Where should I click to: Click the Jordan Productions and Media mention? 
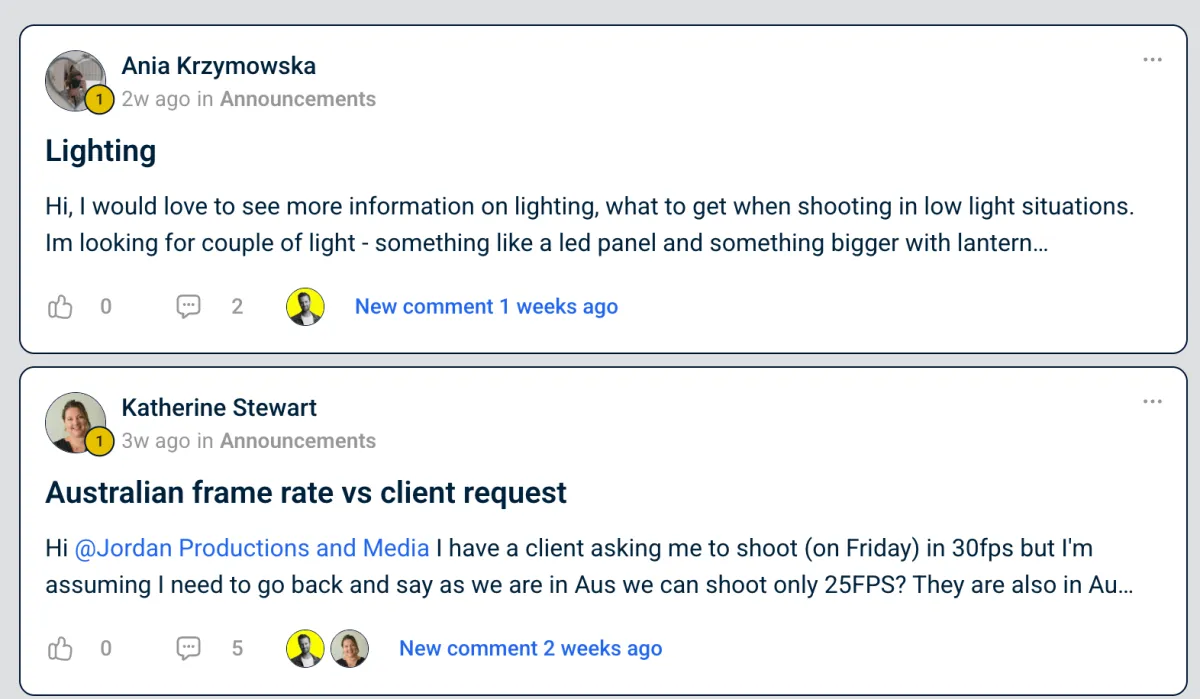click(251, 548)
